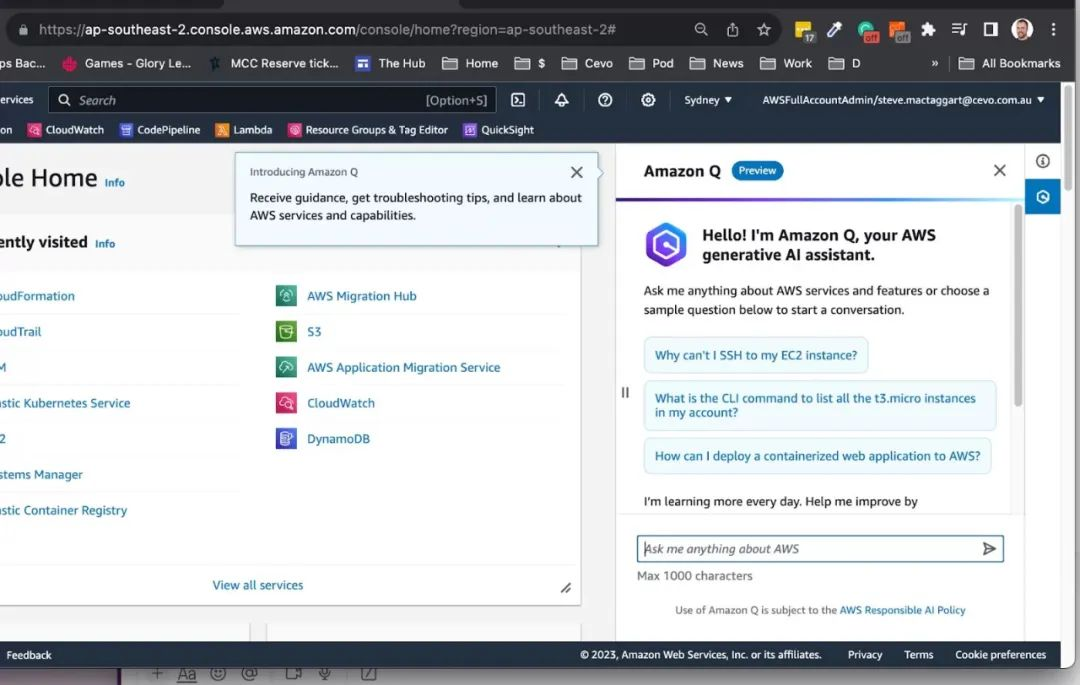Image resolution: width=1080 pixels, height=685 pixels.
Task: Dismiss the Introducing Amazon Q popup
Action: coord(577,172)
